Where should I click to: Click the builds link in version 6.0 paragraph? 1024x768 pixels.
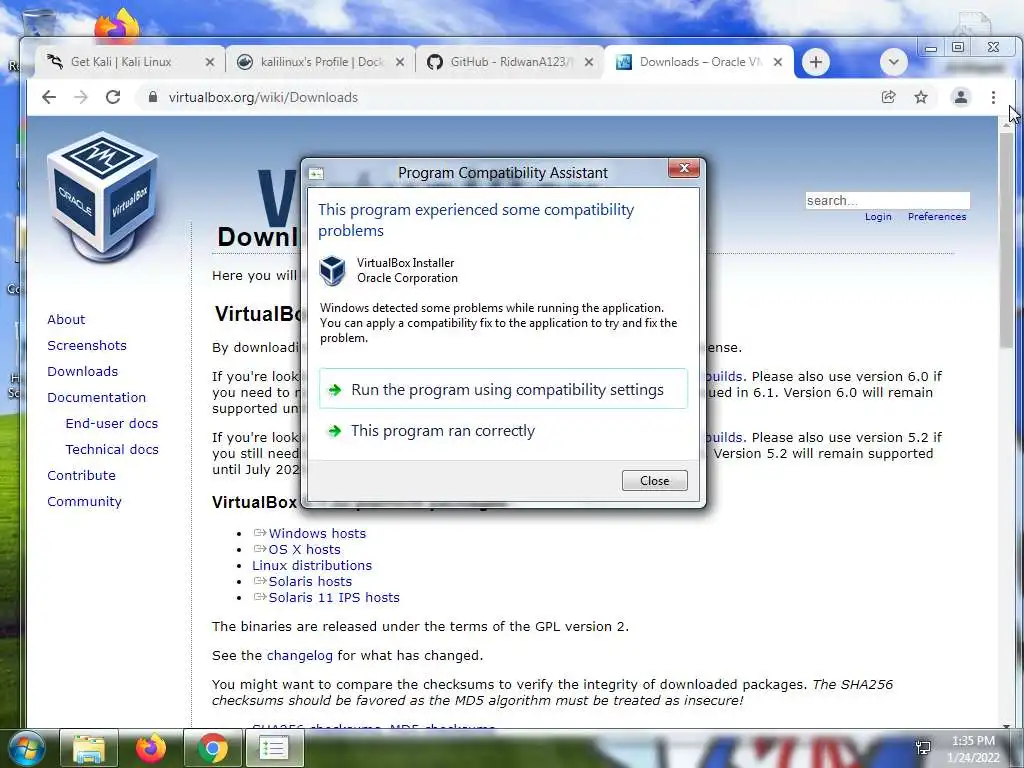724,377
